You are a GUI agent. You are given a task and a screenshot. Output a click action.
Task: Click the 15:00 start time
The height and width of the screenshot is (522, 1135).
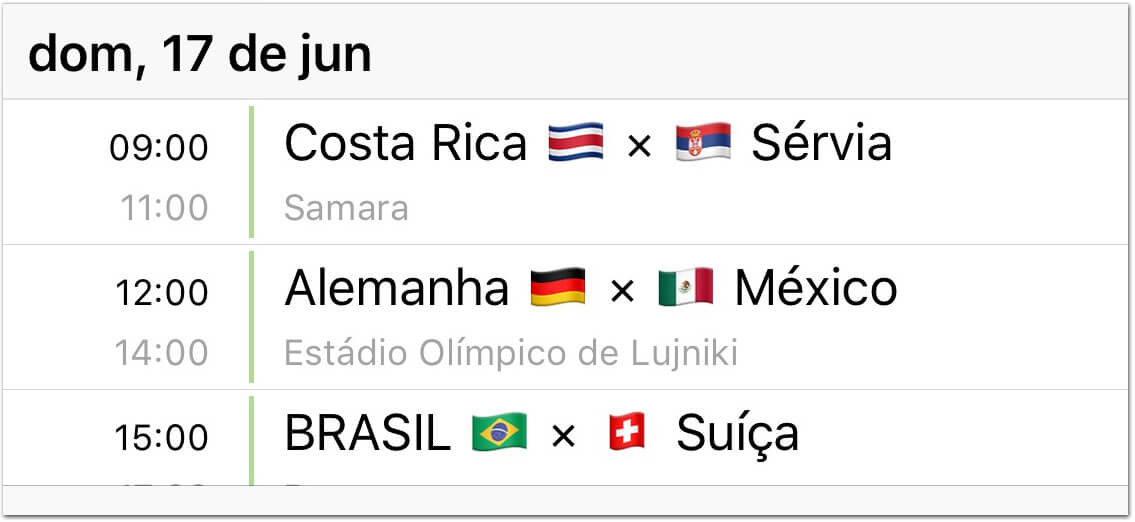pos(161,438)
